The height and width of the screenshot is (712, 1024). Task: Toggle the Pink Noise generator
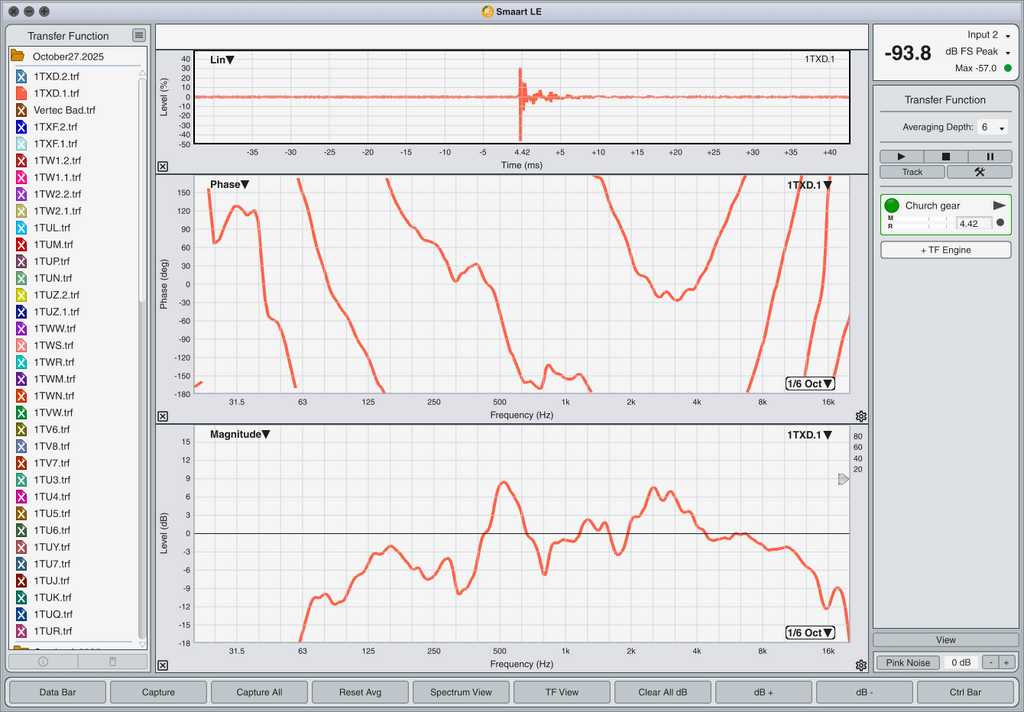coord(908,662)
